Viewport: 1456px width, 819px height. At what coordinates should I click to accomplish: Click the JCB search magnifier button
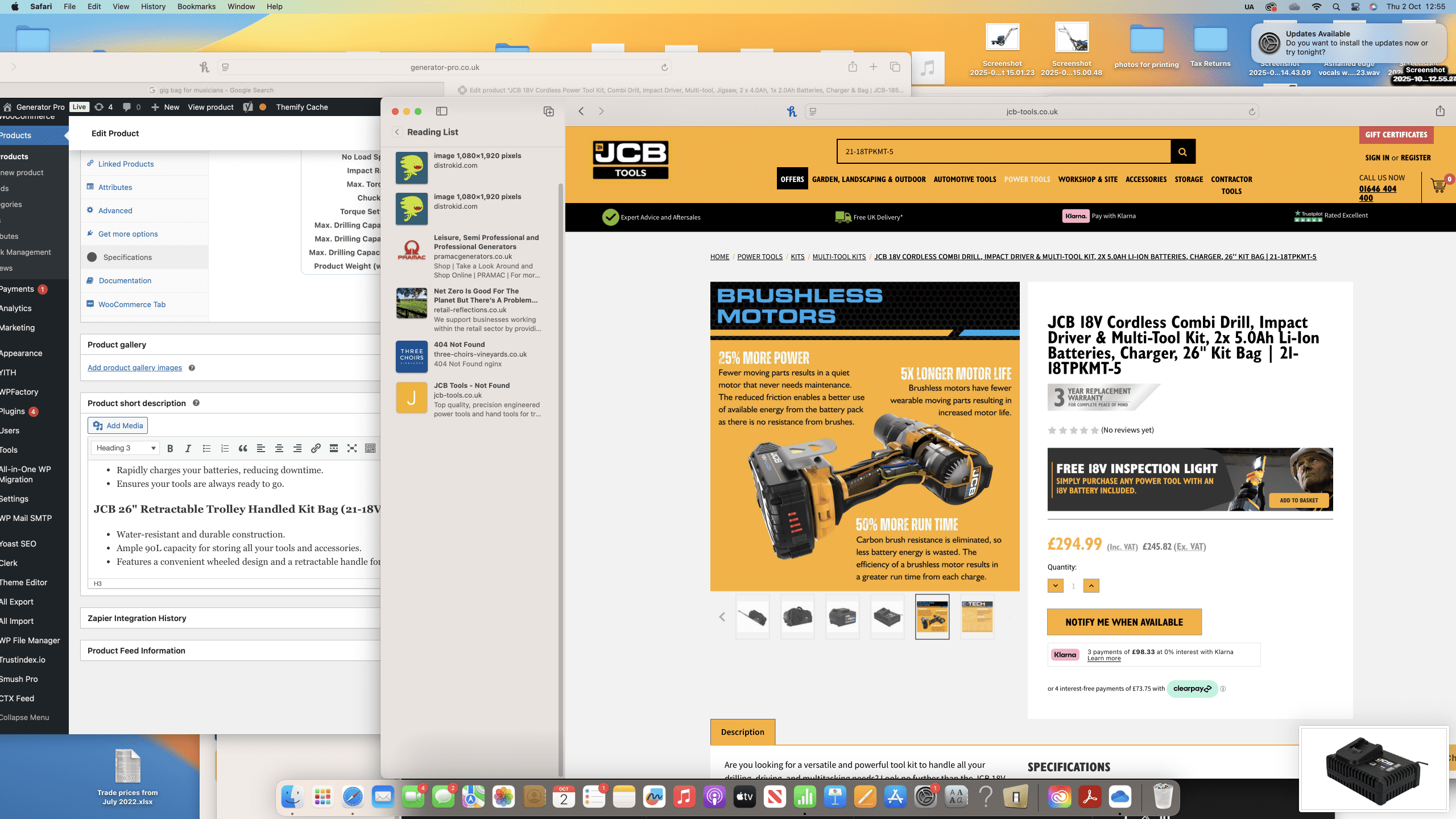(x=1182, y=151)
